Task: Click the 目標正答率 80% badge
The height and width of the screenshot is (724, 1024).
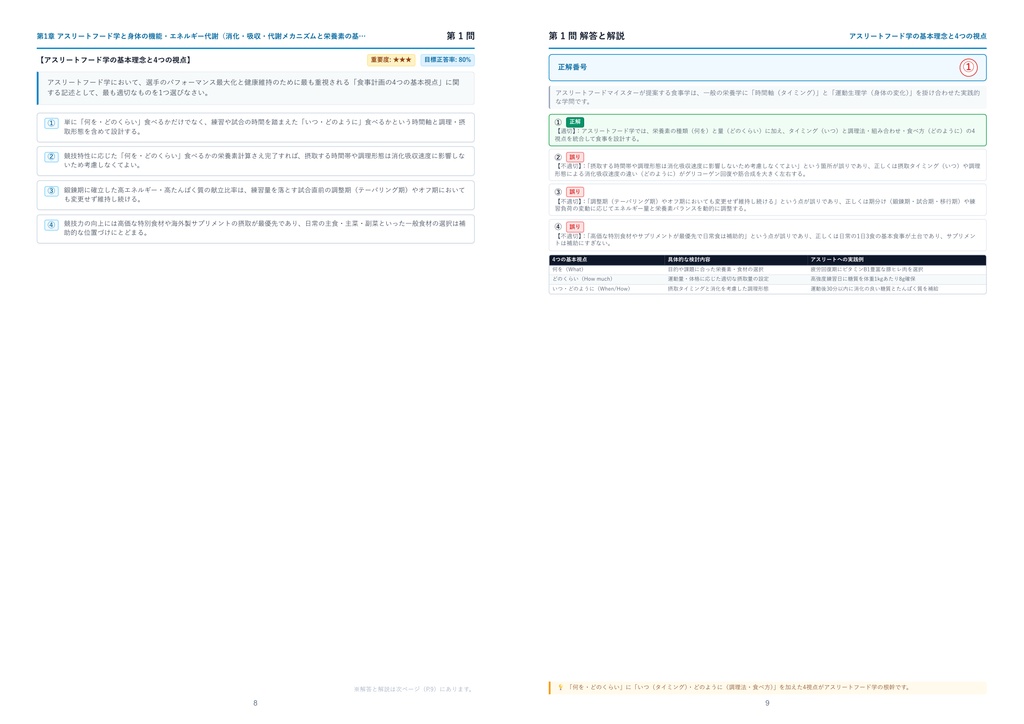Action: [x=447, y=60]
